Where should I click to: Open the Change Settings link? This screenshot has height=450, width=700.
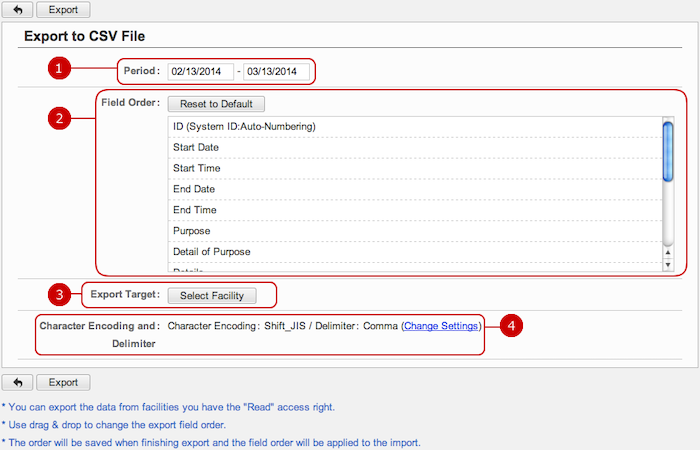point(441,326)
